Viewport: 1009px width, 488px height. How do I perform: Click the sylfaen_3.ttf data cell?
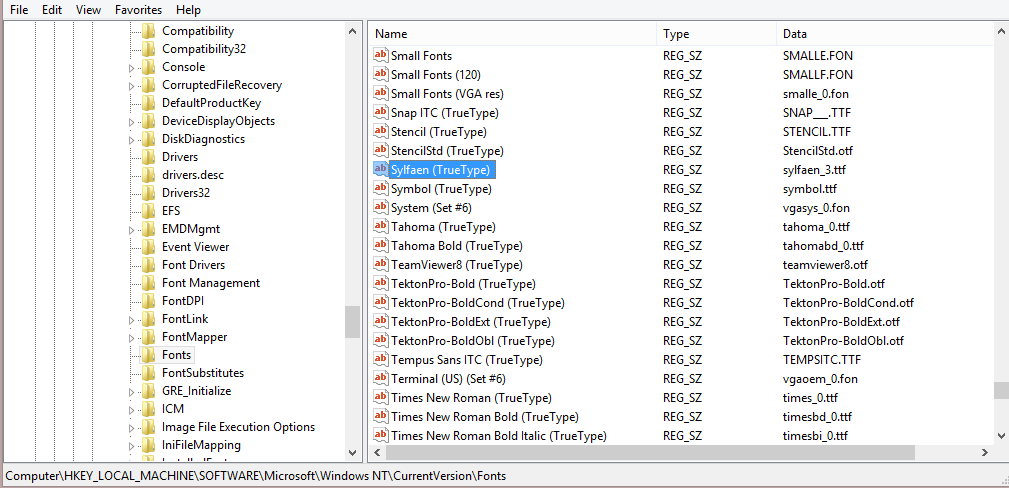point(814,169)
